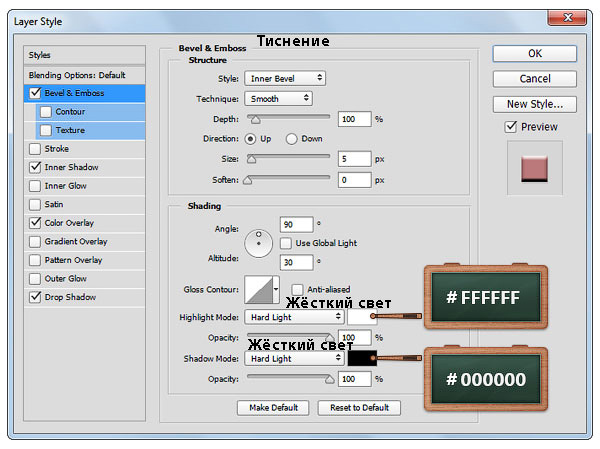The image size is (600, 449).
Task: Click the New Style... button
Action: (535, 104)
